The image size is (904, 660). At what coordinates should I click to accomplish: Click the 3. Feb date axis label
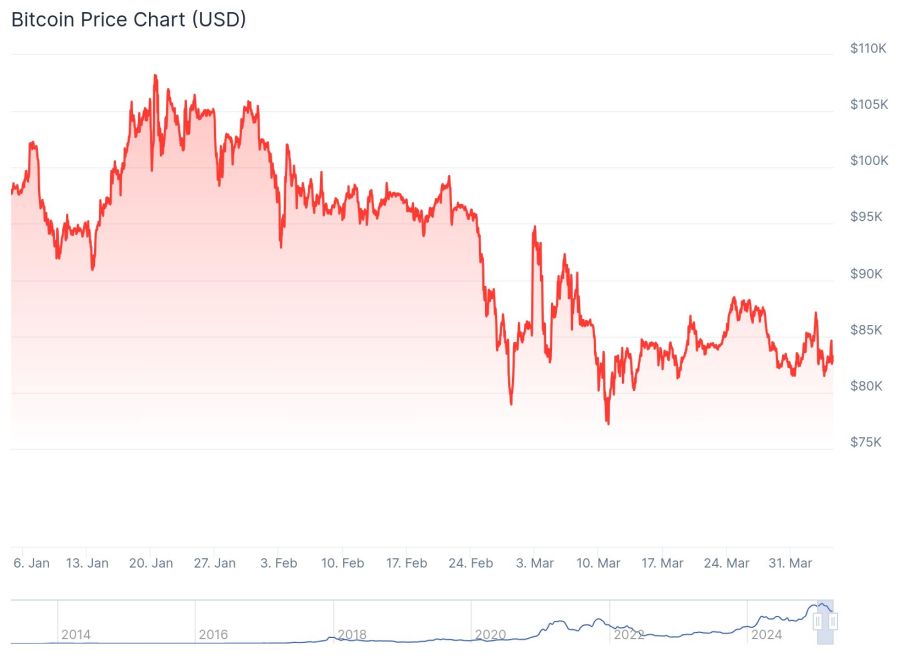pos(279,563)
